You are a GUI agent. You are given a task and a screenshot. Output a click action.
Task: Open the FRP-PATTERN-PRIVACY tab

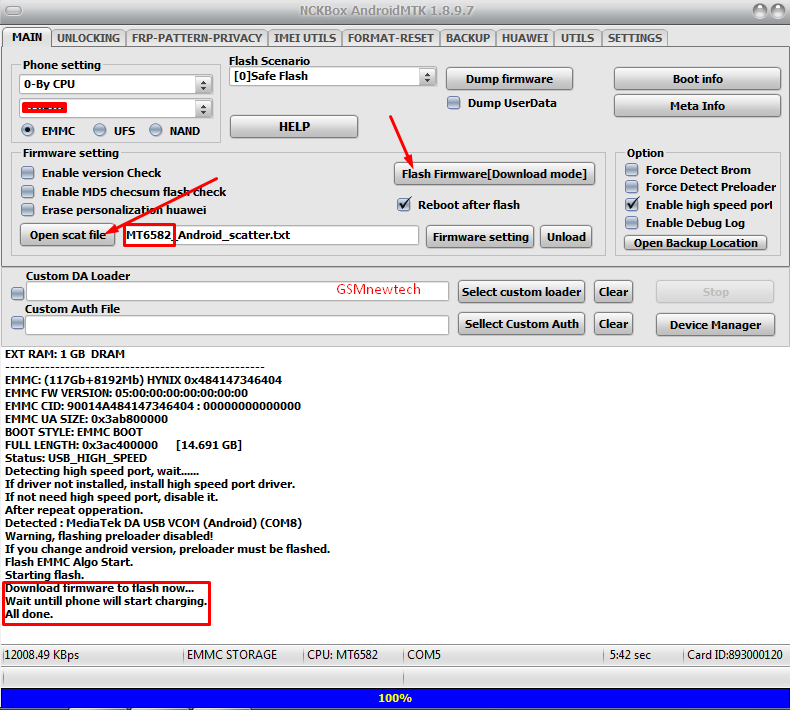(196, 38)
